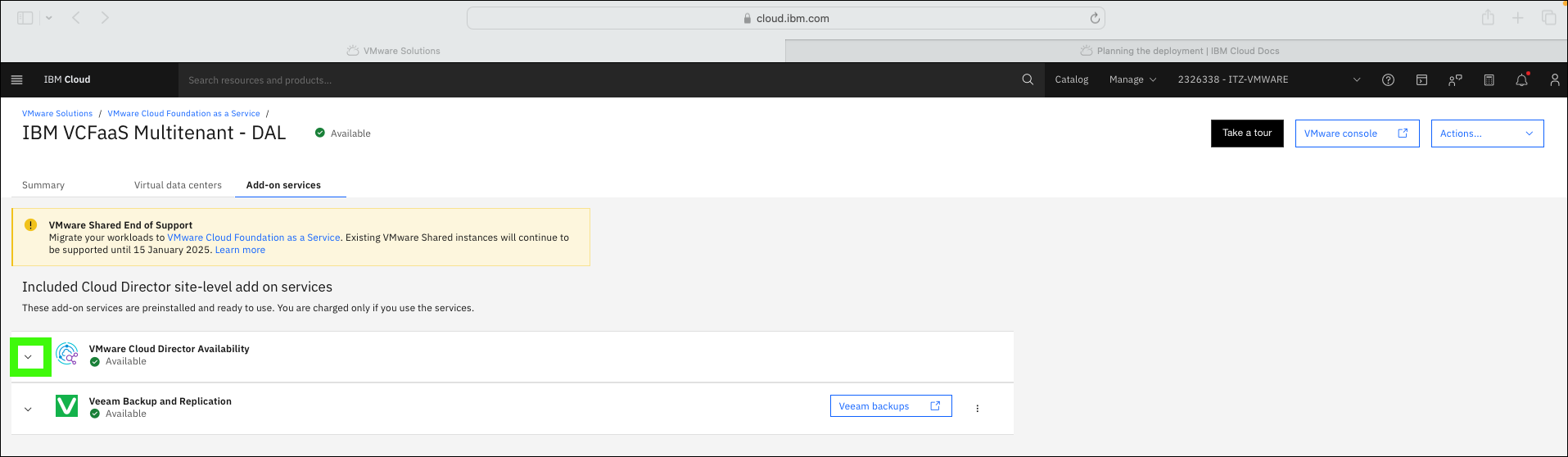
Task: Open the user profile avatar icon
Action: pyautogui.click(x=1554, y=79)
